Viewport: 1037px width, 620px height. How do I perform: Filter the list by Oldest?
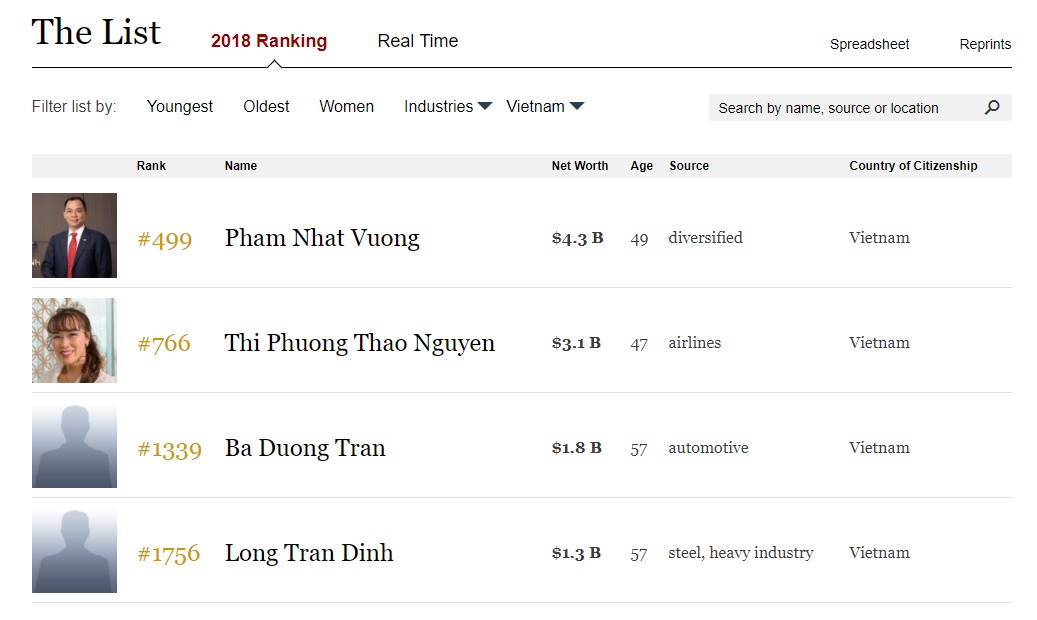tap(265, 106)
